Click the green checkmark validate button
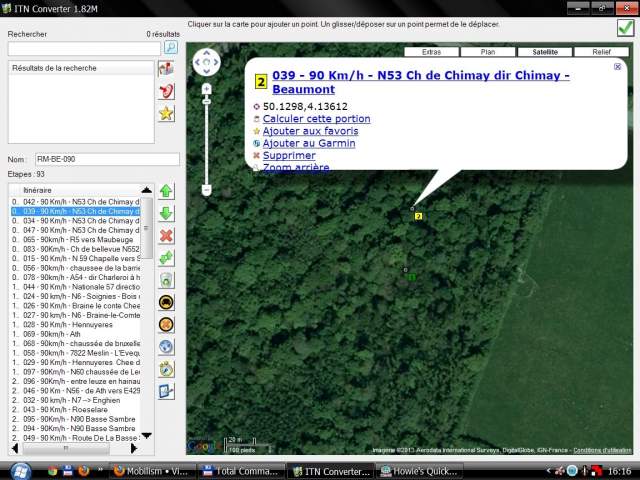The width and height of the screenshot is (640, 480). pyautogui.click(x=625, y=28)
